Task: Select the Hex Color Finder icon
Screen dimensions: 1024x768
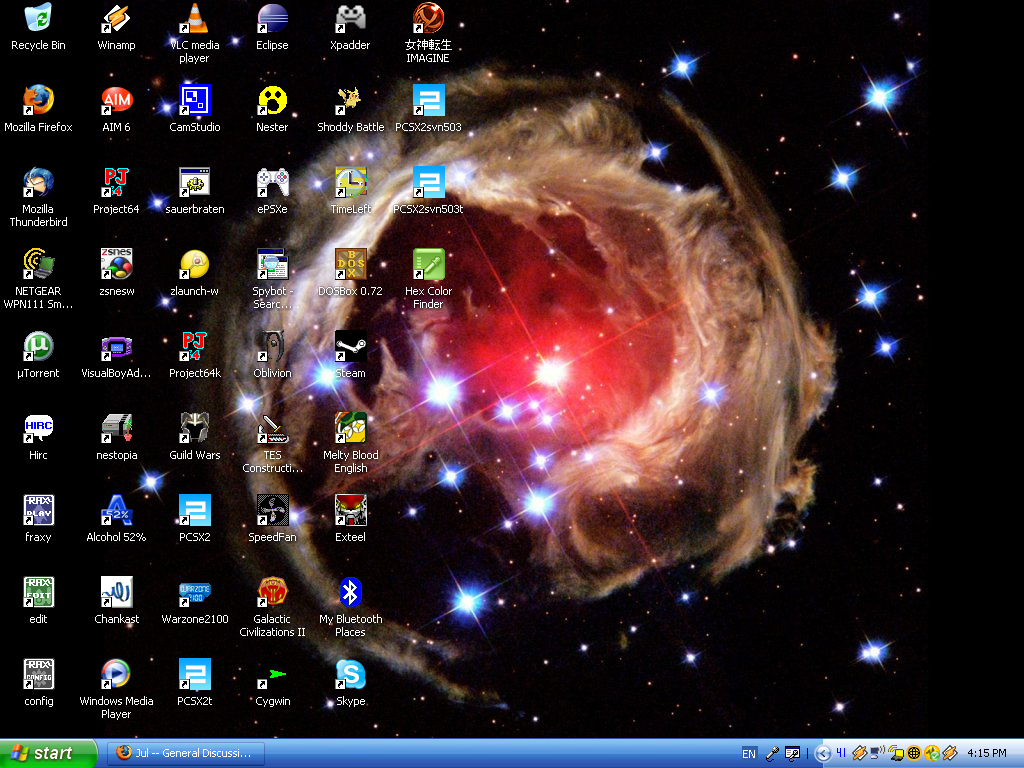Action: pyautogui.click(x=428, y=265)
